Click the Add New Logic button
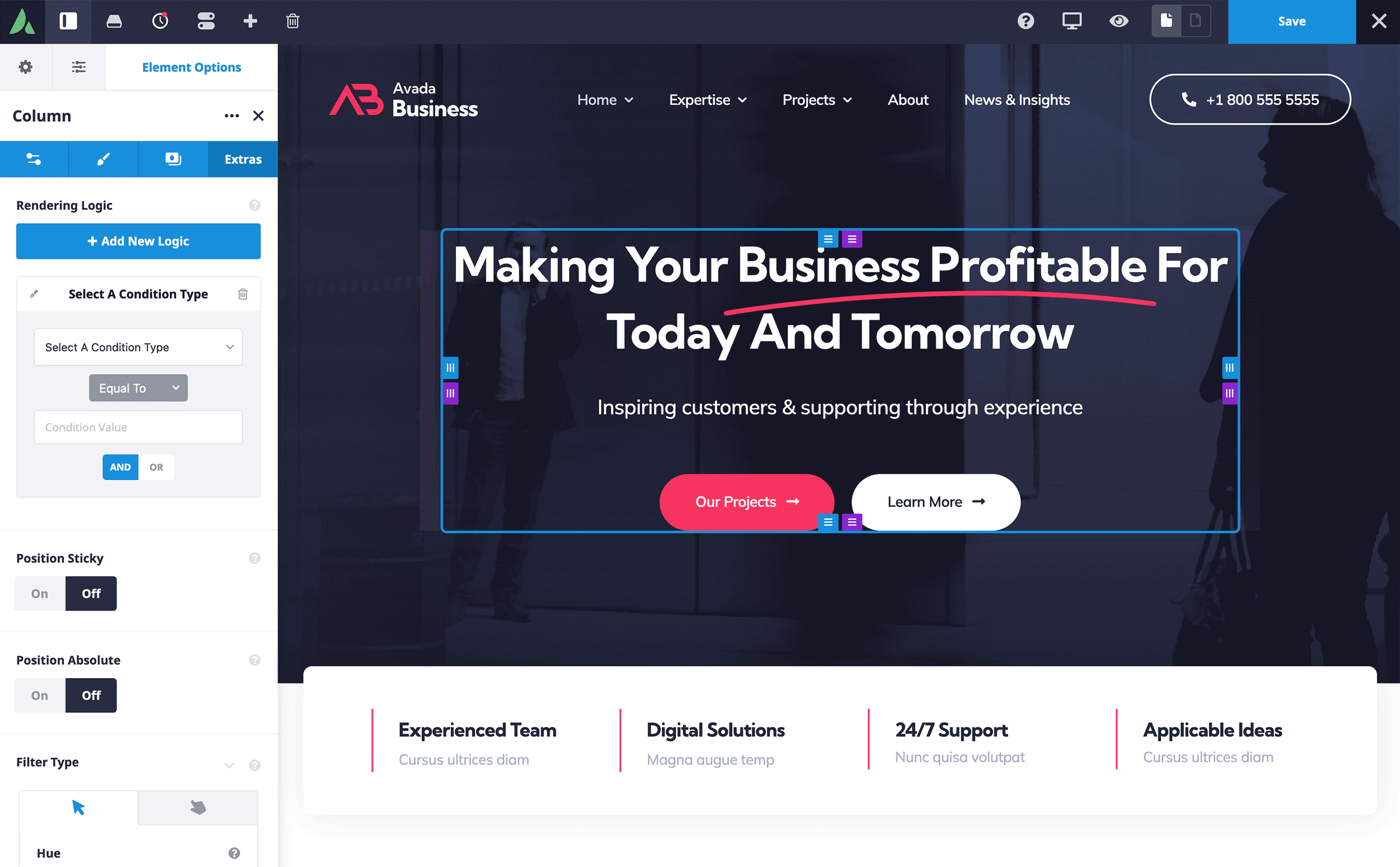 [x=138, y=240]
